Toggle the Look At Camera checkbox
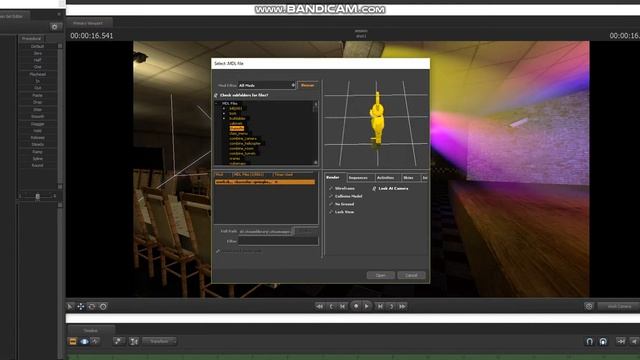 (374, 189)
